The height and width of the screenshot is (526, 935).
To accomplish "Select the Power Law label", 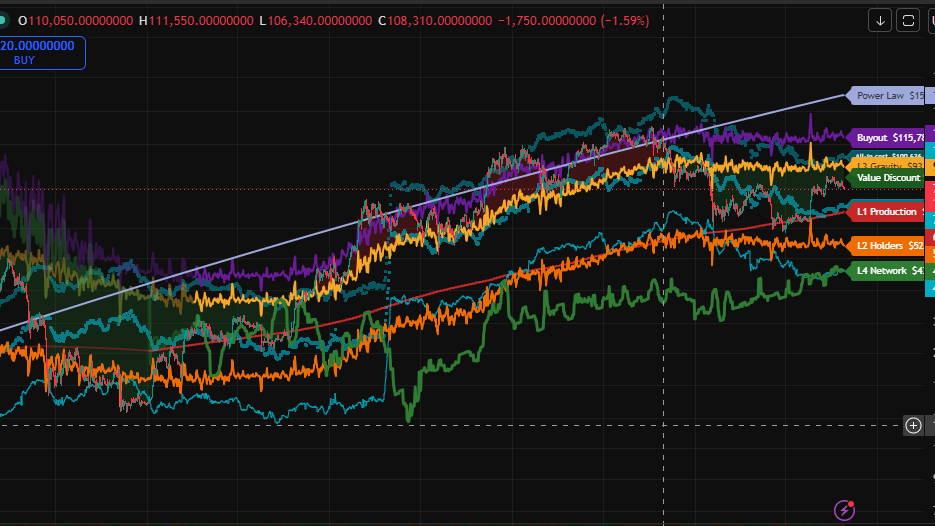I will [886, 95].
